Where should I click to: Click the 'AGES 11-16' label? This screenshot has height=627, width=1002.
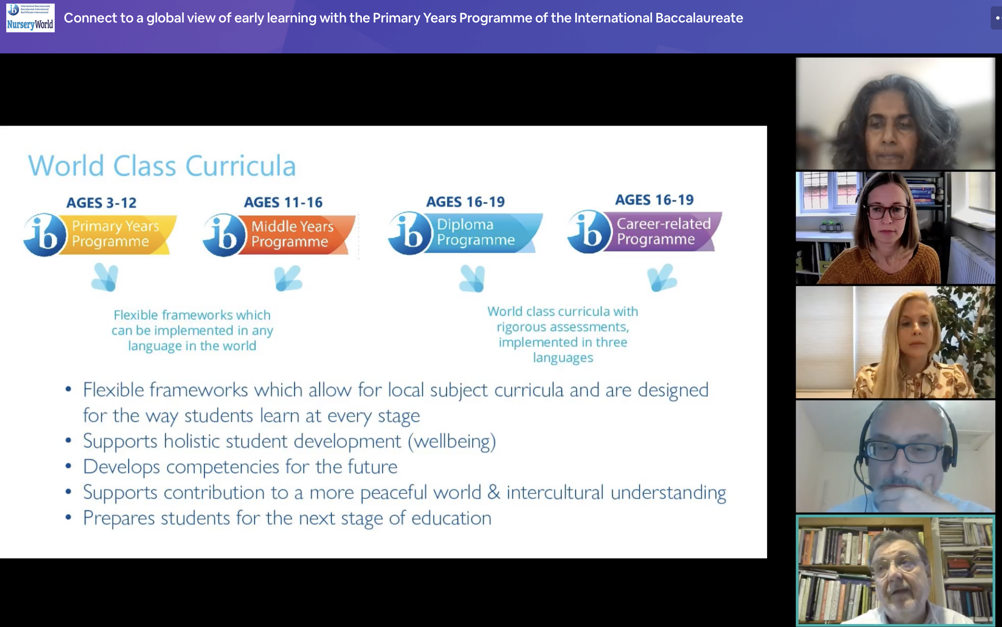283,202
